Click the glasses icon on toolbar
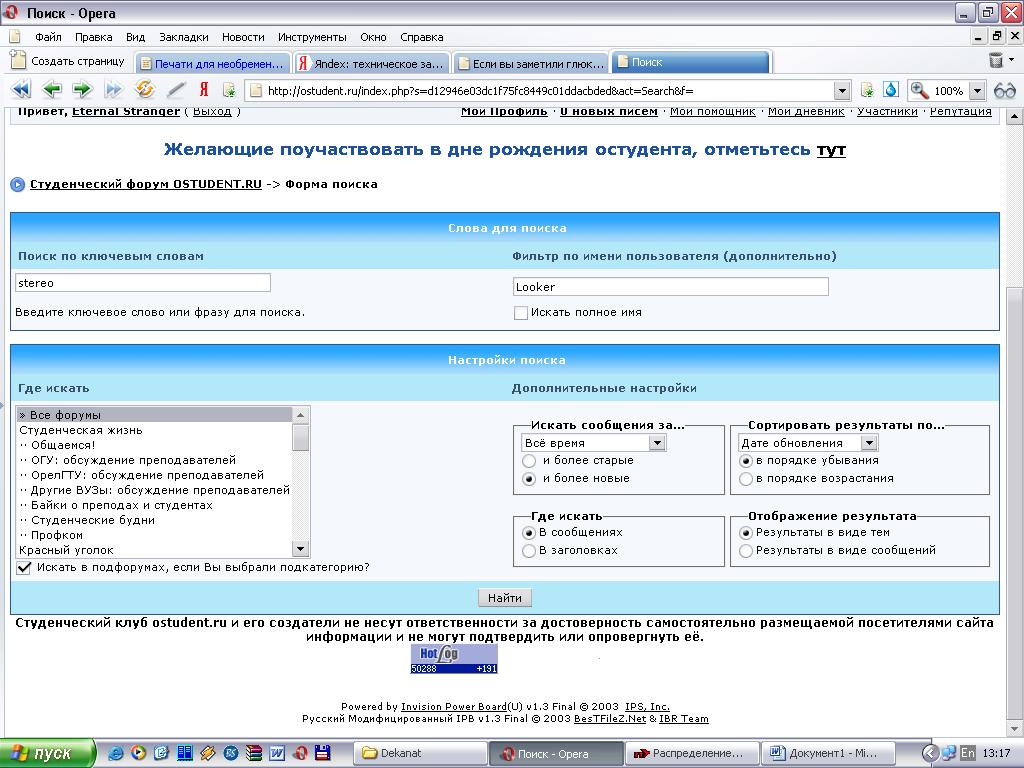The height and width of the screenshot is (768, 1024). (1004, 91)
